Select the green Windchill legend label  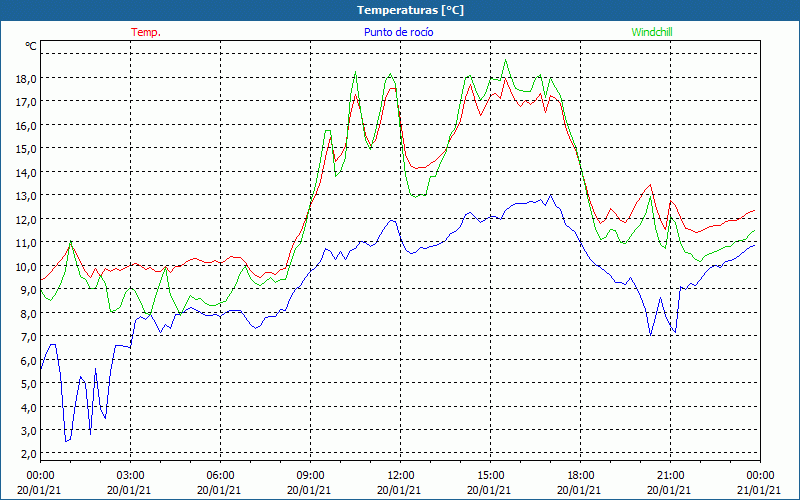coord(652,32)
